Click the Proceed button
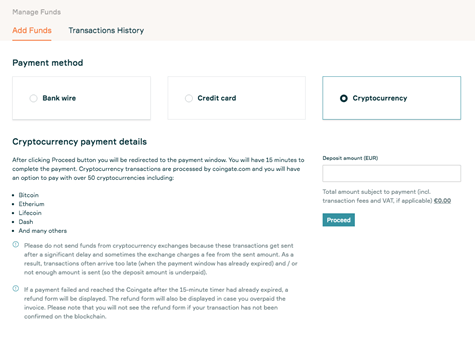475x363 pixels. point(338,220)
